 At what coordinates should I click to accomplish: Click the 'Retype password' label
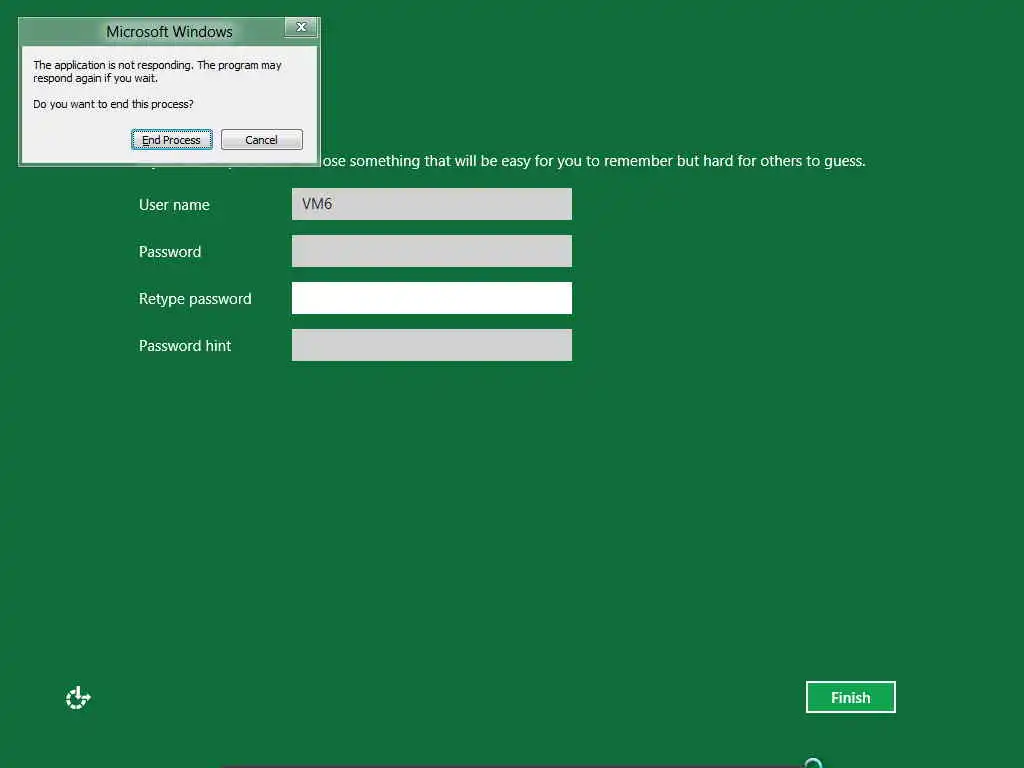[195, 298]
